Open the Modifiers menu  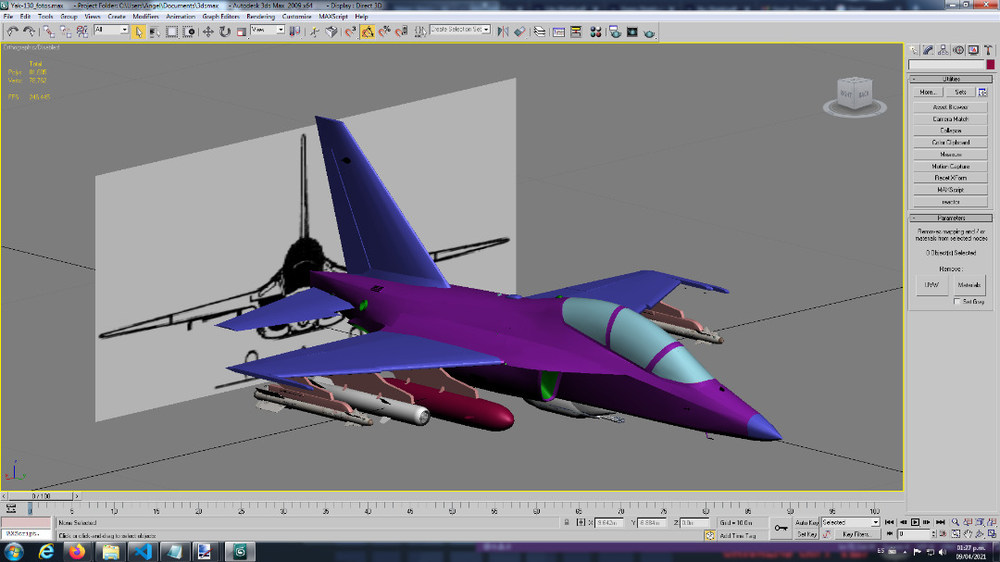[145, 17]
